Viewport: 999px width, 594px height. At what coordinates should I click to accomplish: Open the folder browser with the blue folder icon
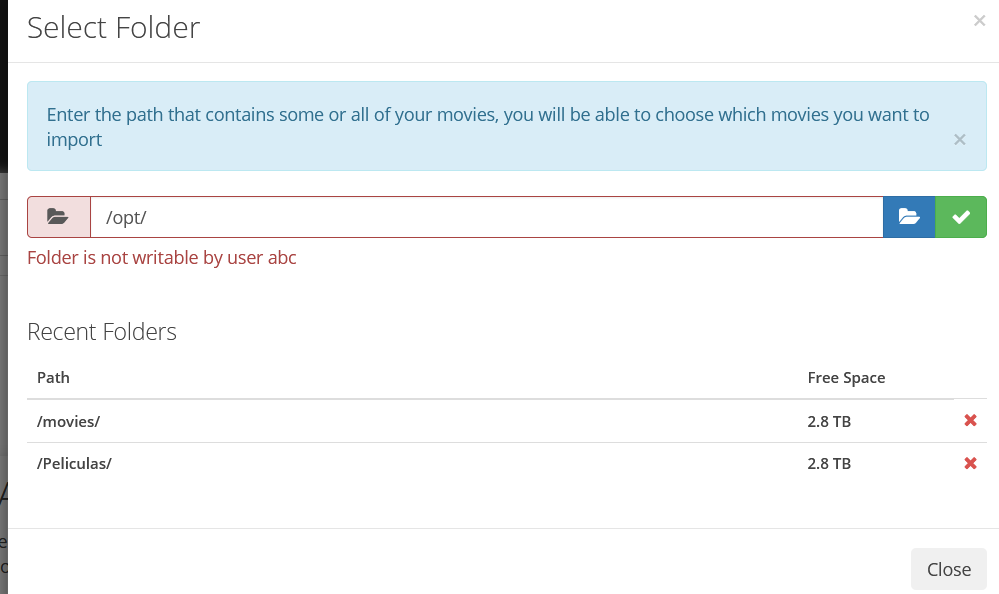point(908,217)
